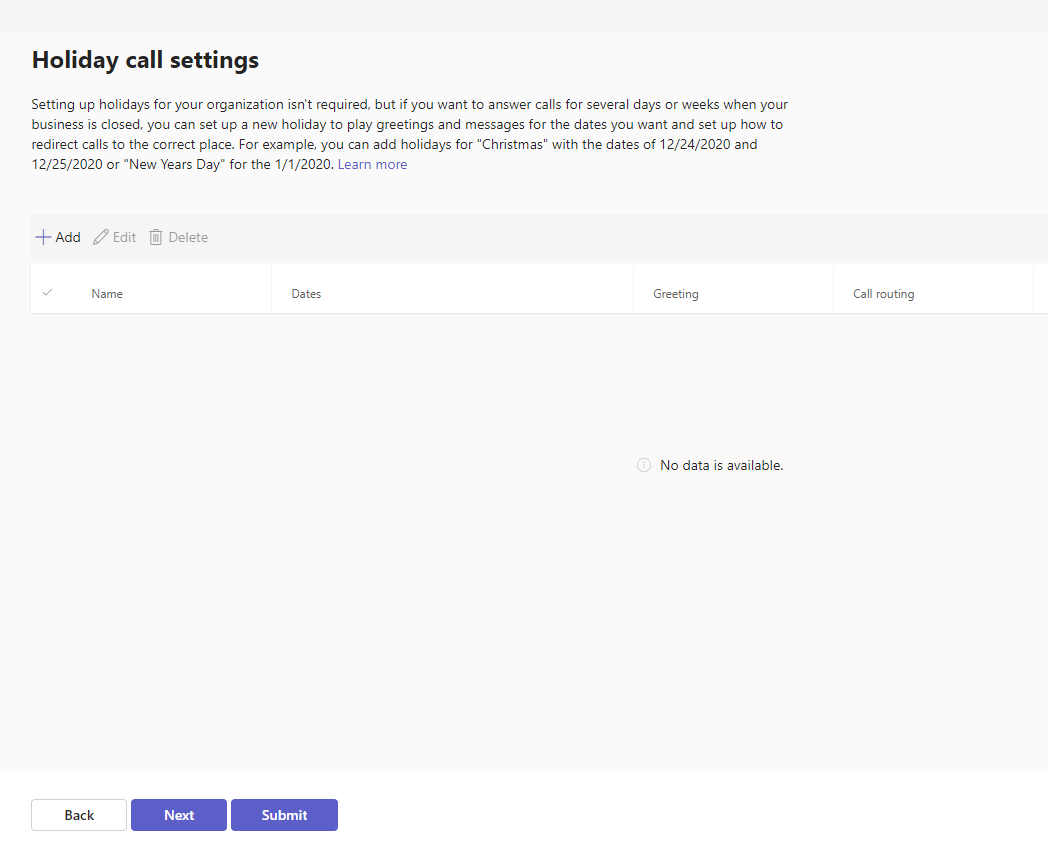This screenshot has height=852, width=1048.
Task: Click the trash can Delete icon
Action: 156,237
